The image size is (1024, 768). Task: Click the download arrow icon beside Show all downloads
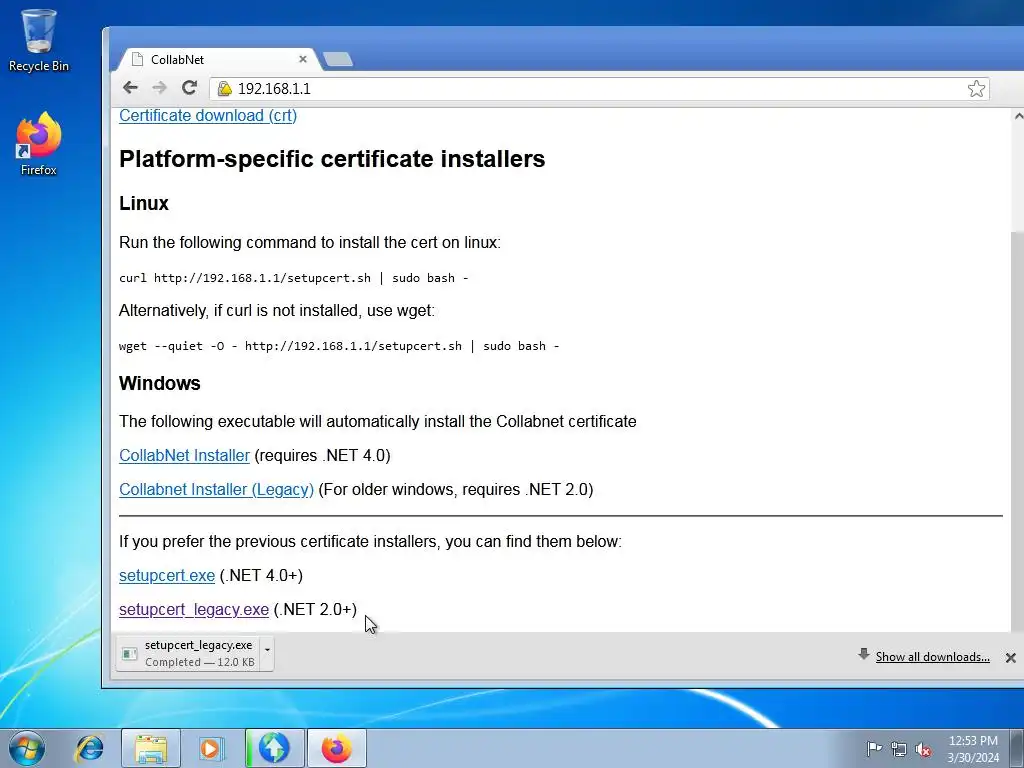click(863, 654)
